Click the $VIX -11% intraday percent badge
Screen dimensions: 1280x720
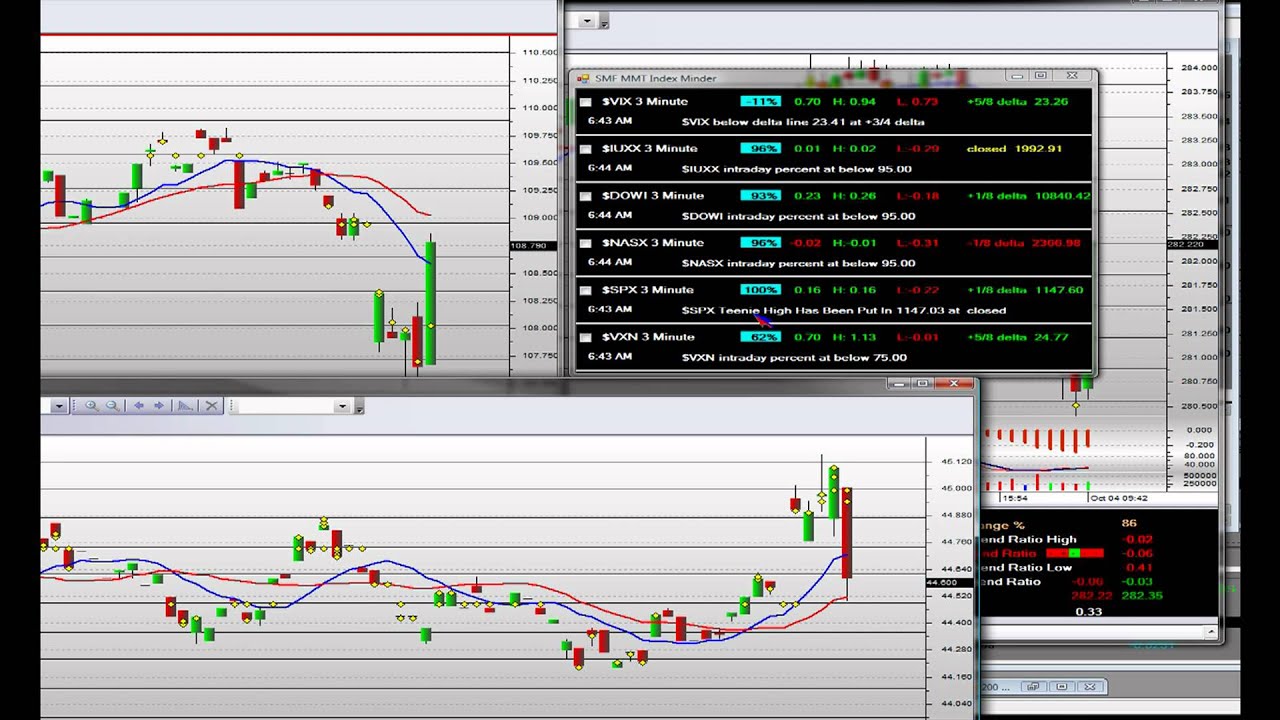(x=760, y=102)
